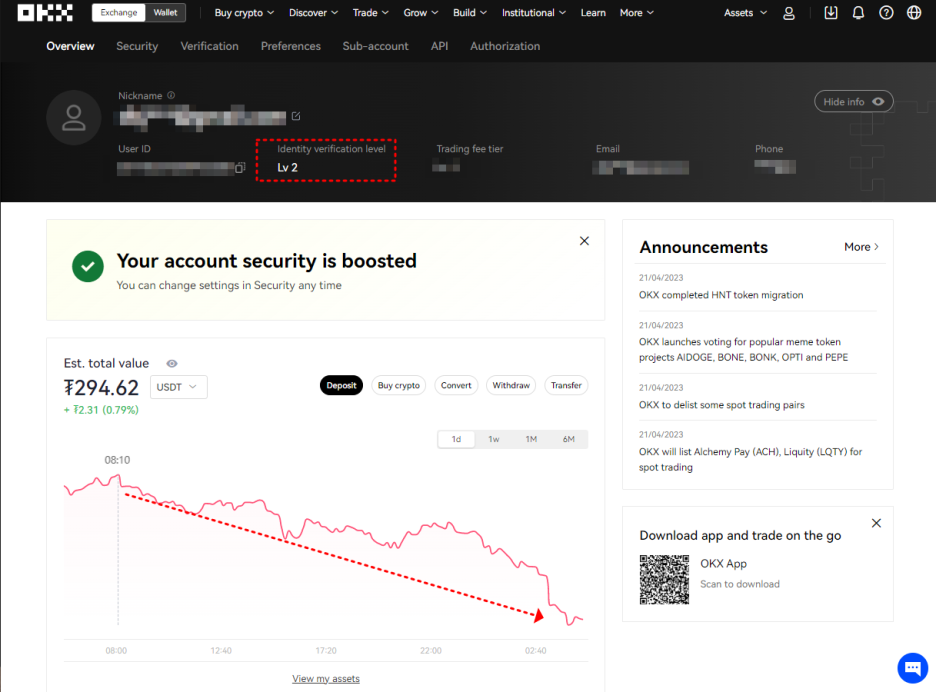Screen dimensions: 936x692
Task: Open the user profile icon
Action: click(x=789, y=13)
